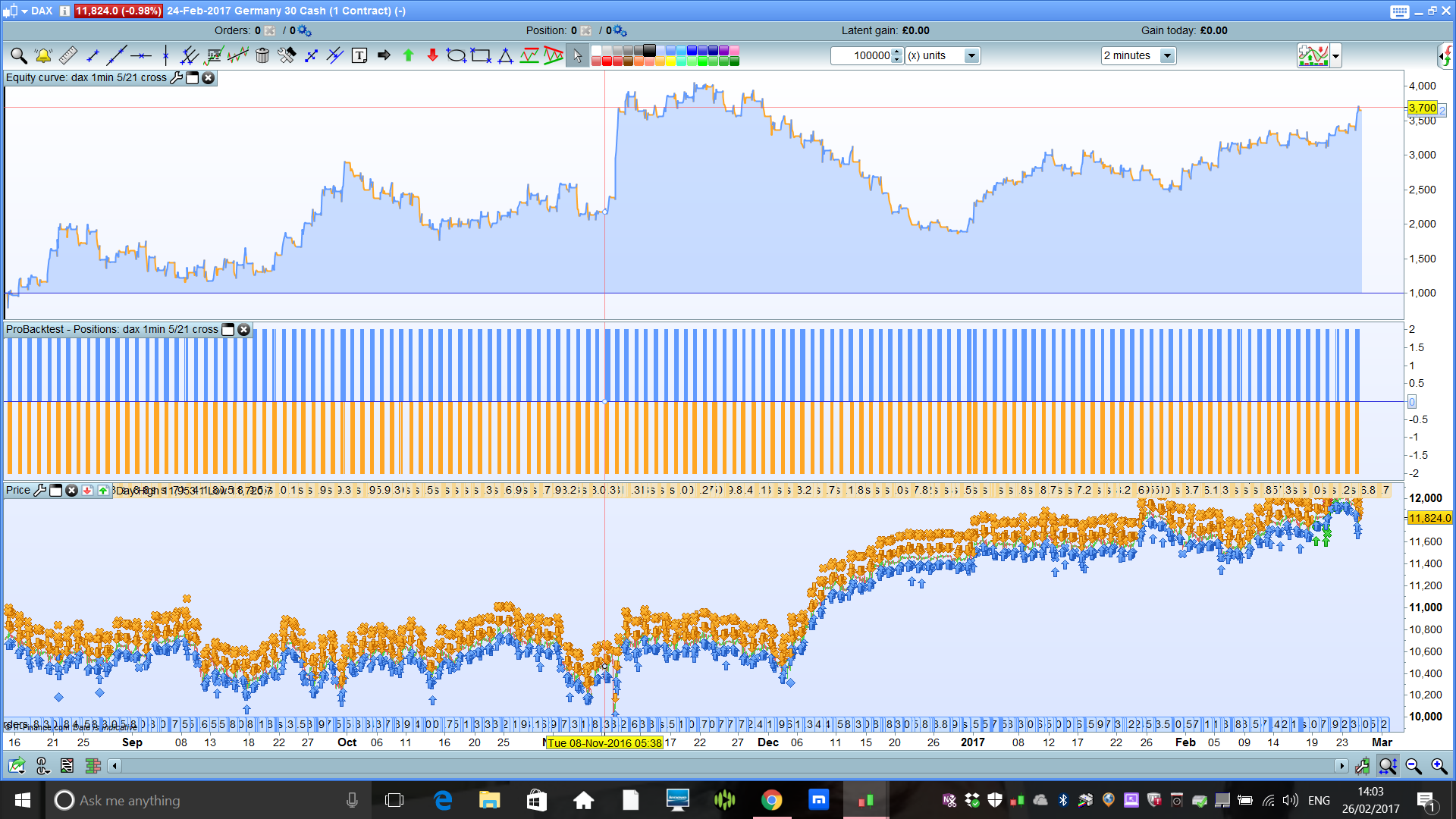Toggle the cursor pointer mode
This screenshot has height=819, width=1456.
click(x=577, y=55)
